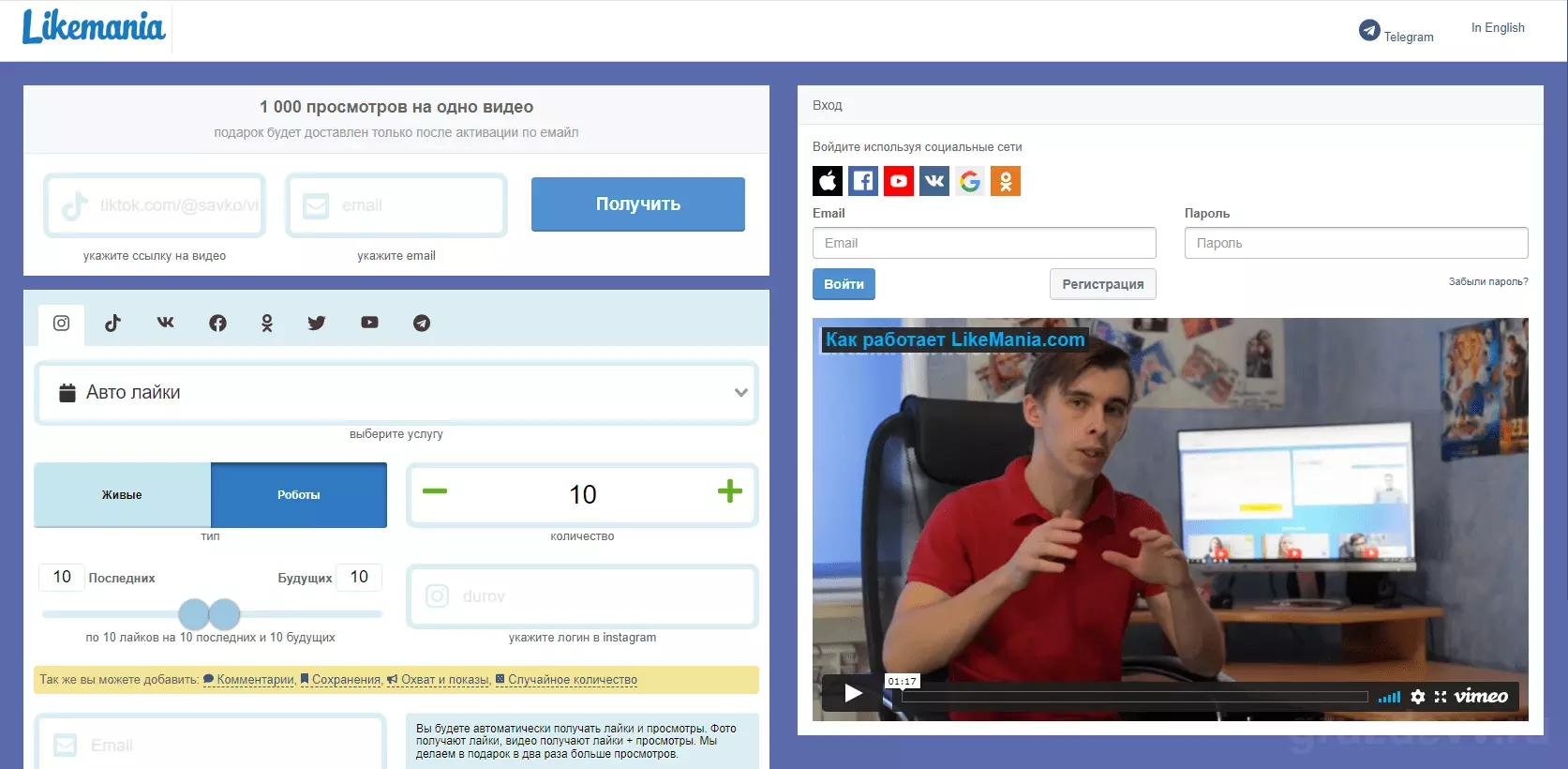Click the video title Как работает LikeMania.com
The height and width of the screenshot is (769, 1568).
(955, 339)
